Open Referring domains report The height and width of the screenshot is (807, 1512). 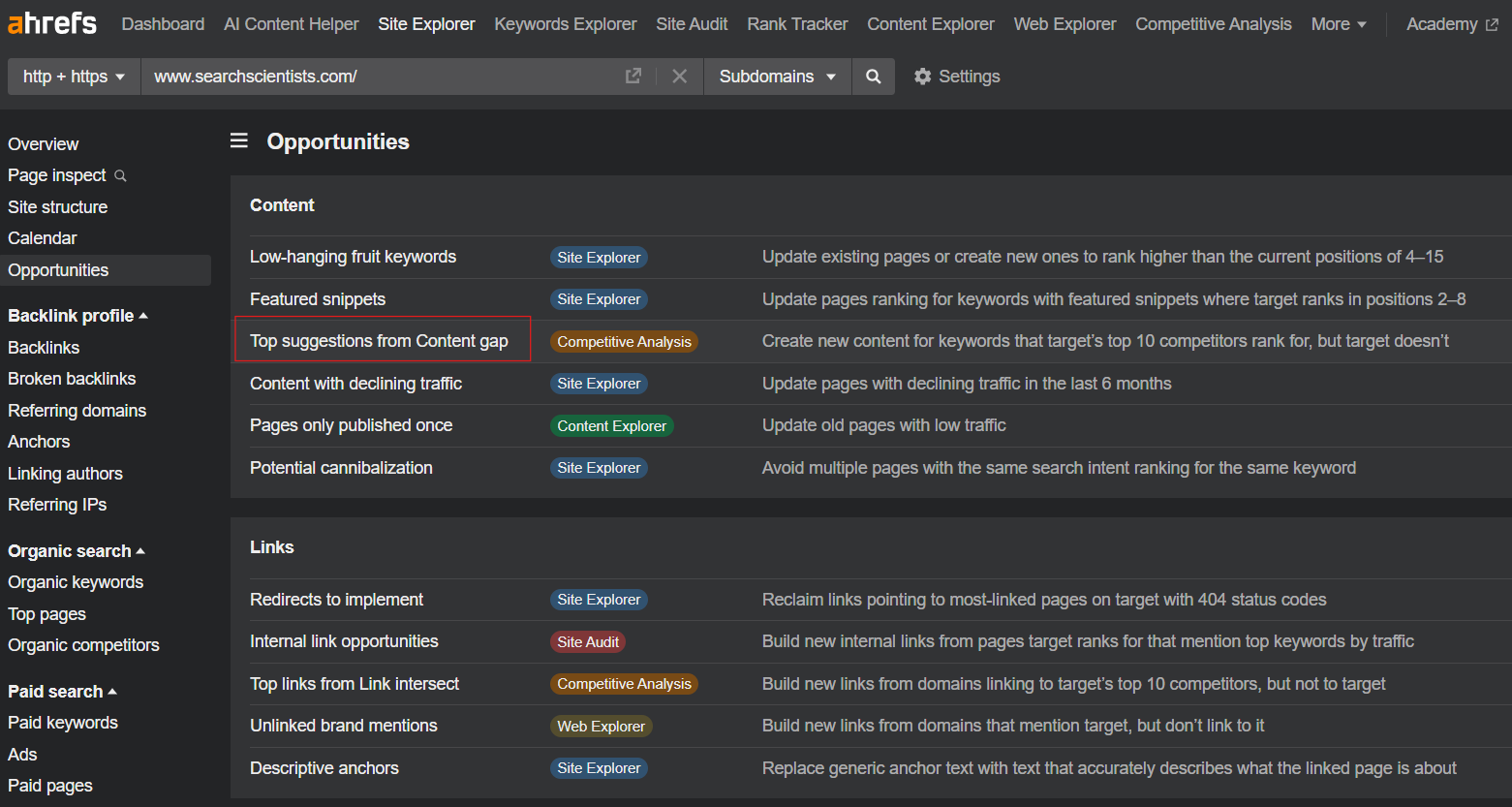77,411
